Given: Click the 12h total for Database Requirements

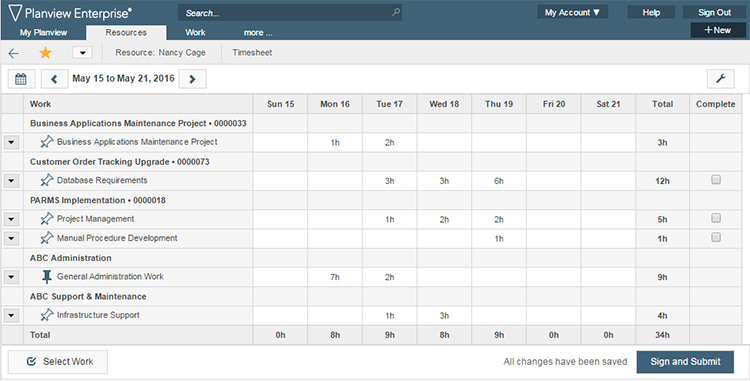Looking at the screenshot, I should tap(662, 181).
